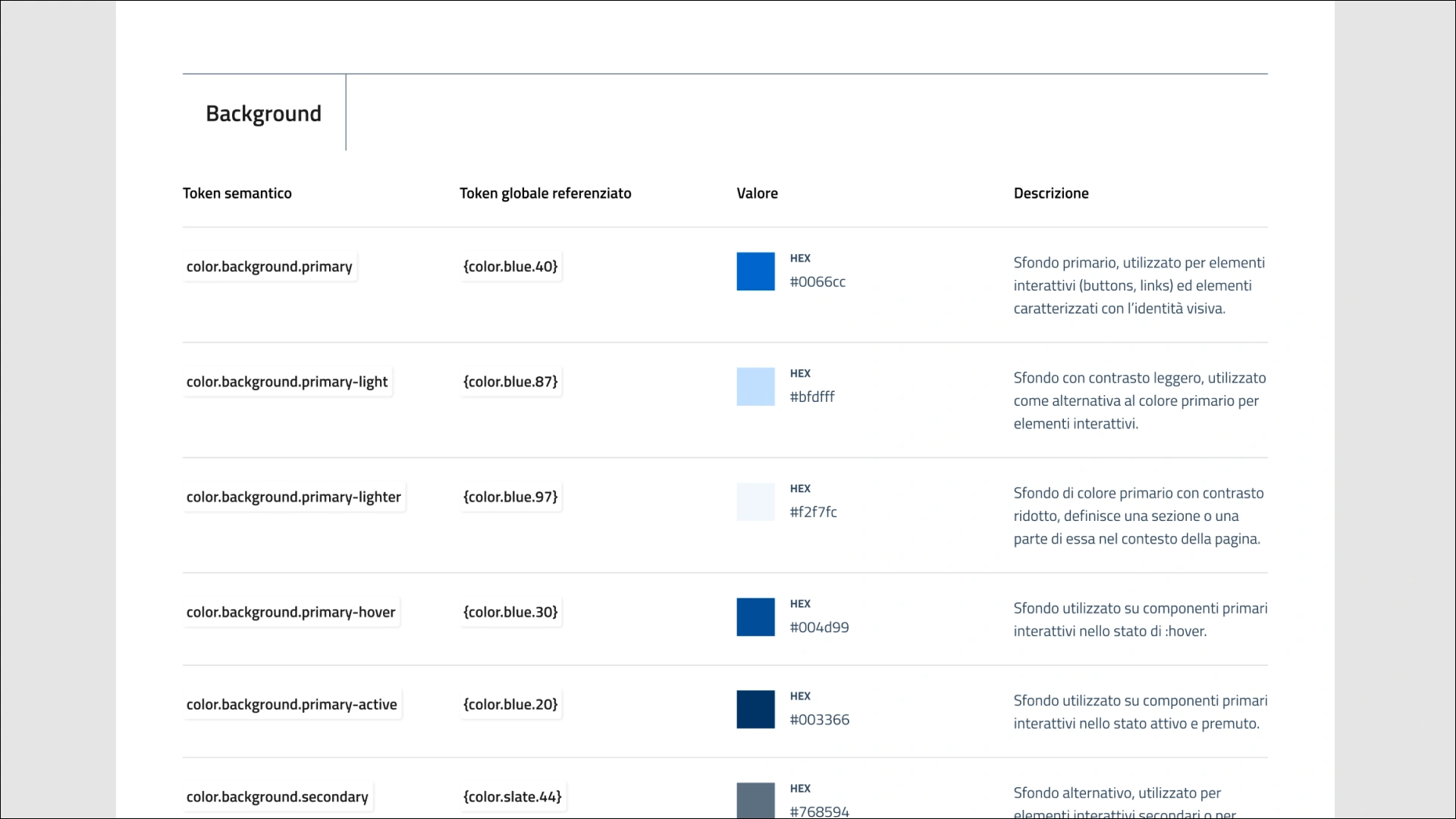Click the color.background.primary-light token
The image size is (1456, 819).
(287, 382)
